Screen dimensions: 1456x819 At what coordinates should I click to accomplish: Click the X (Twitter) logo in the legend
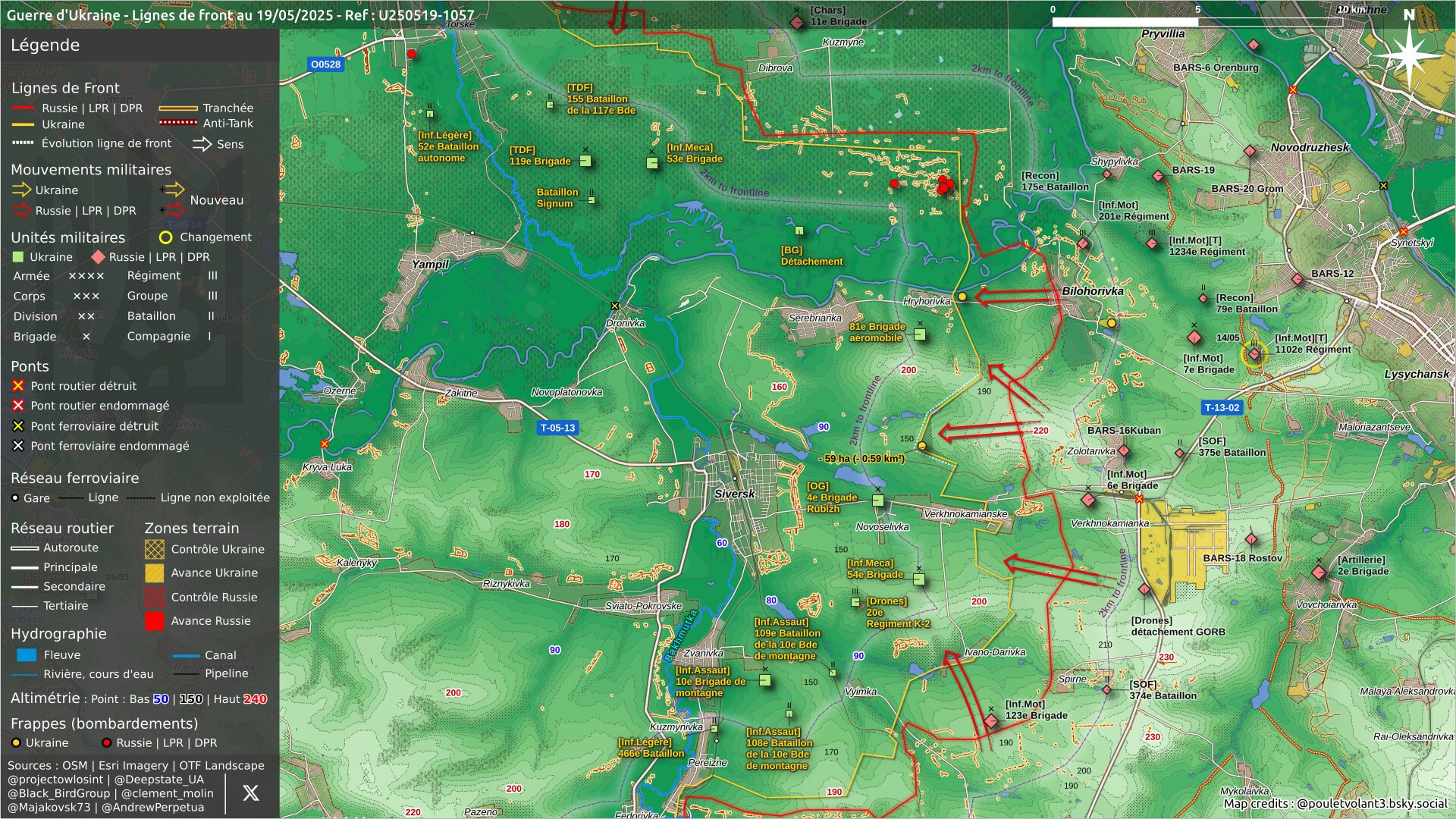250,793
